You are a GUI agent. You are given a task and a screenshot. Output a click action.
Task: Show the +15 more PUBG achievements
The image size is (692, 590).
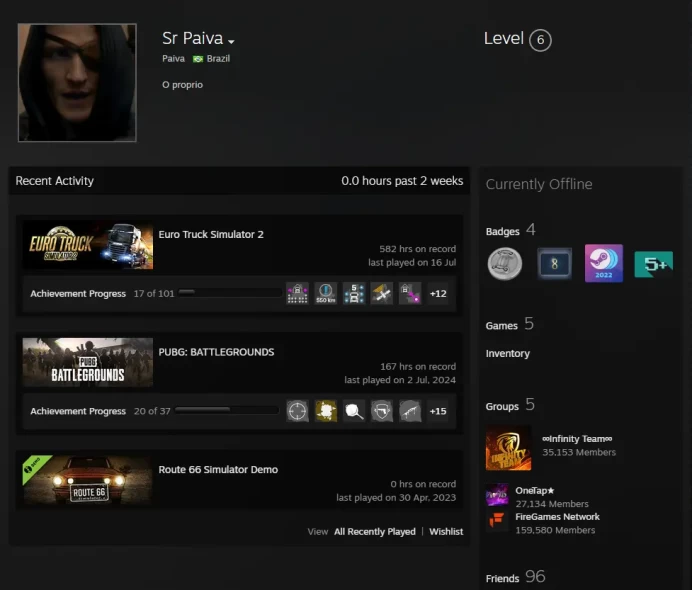click(x=438, y=411)
